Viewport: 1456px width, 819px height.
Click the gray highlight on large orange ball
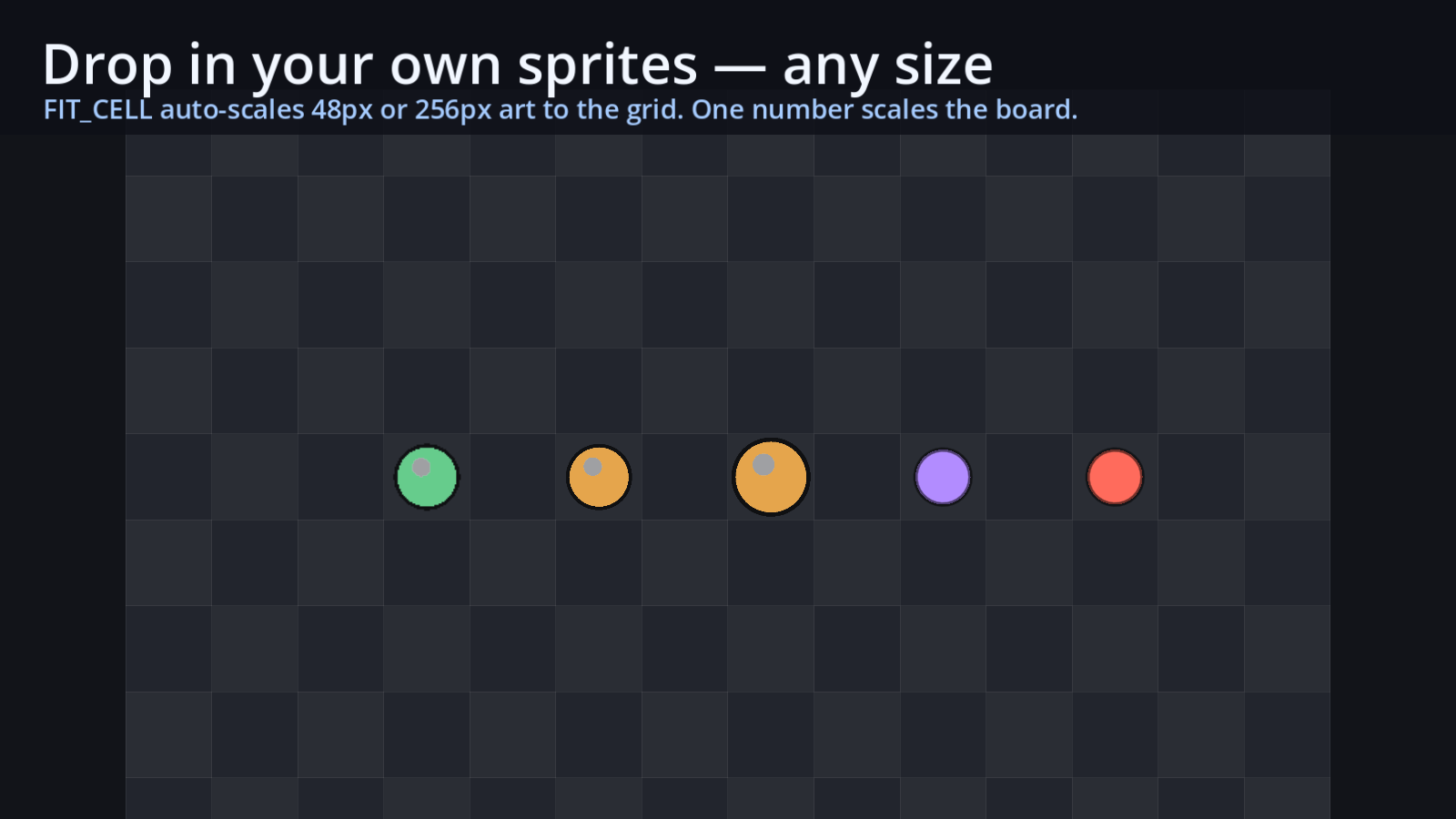pyautogui.click(x=763, y=464)
